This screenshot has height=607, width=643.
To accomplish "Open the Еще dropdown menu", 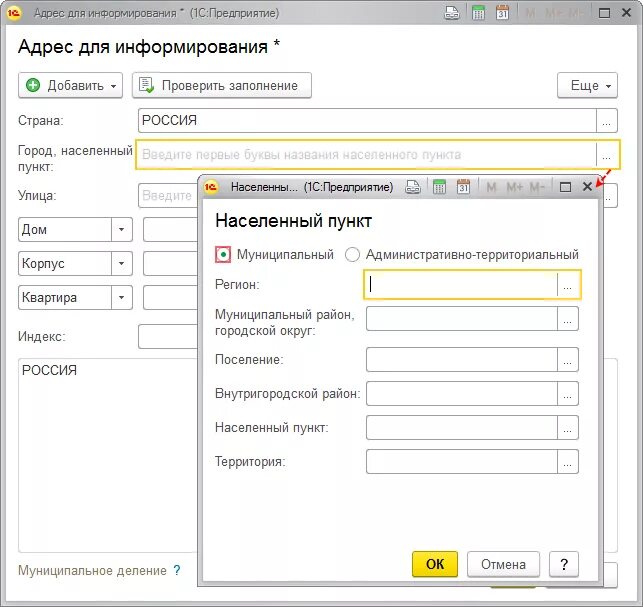I will coord(587,85).
